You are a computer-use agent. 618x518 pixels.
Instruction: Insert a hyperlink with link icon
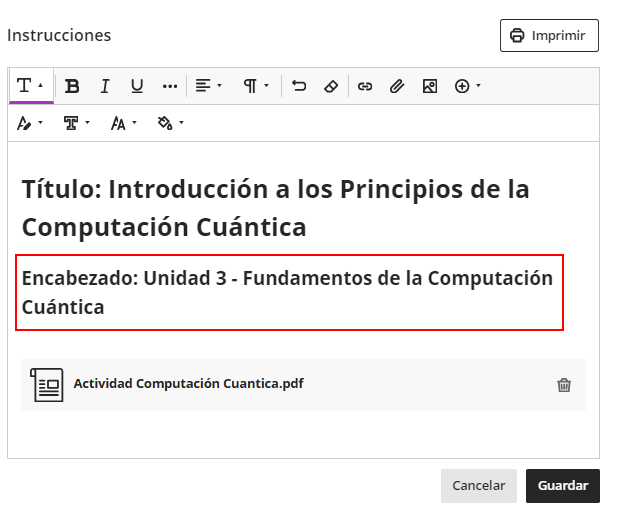coord(365,86)
